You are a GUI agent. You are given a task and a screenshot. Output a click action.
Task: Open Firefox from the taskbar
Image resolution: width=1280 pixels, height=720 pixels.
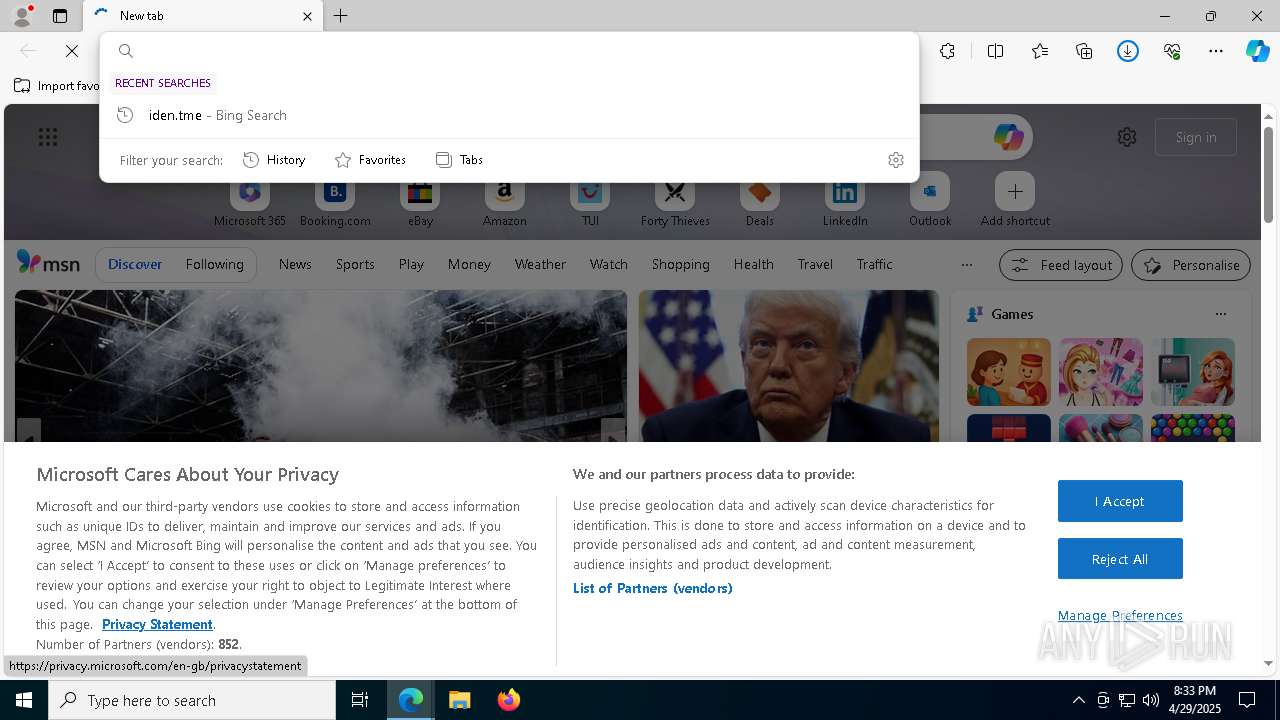click(509, 700)
